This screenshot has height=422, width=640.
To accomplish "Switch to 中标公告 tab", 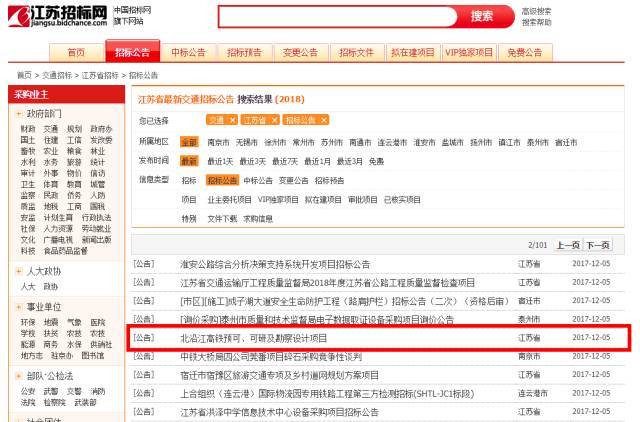I will (188, 53).
